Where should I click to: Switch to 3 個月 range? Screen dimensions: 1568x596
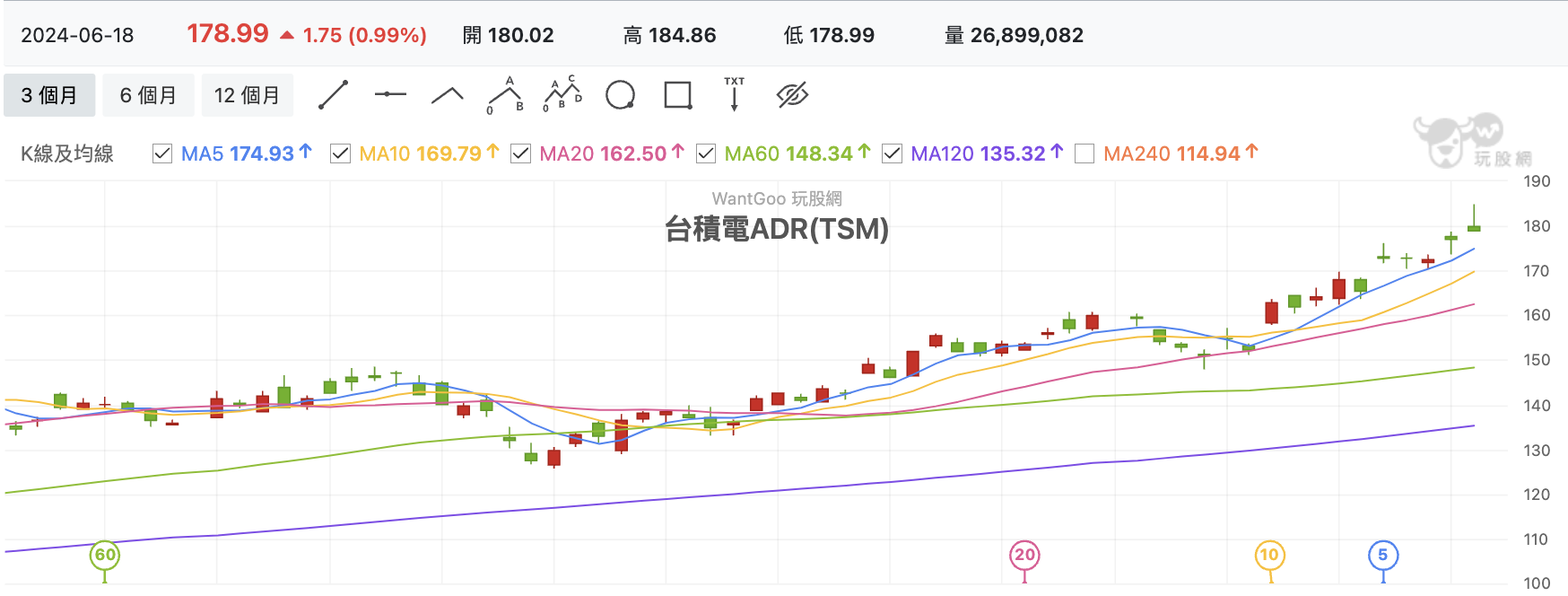(x=49, y=95)
